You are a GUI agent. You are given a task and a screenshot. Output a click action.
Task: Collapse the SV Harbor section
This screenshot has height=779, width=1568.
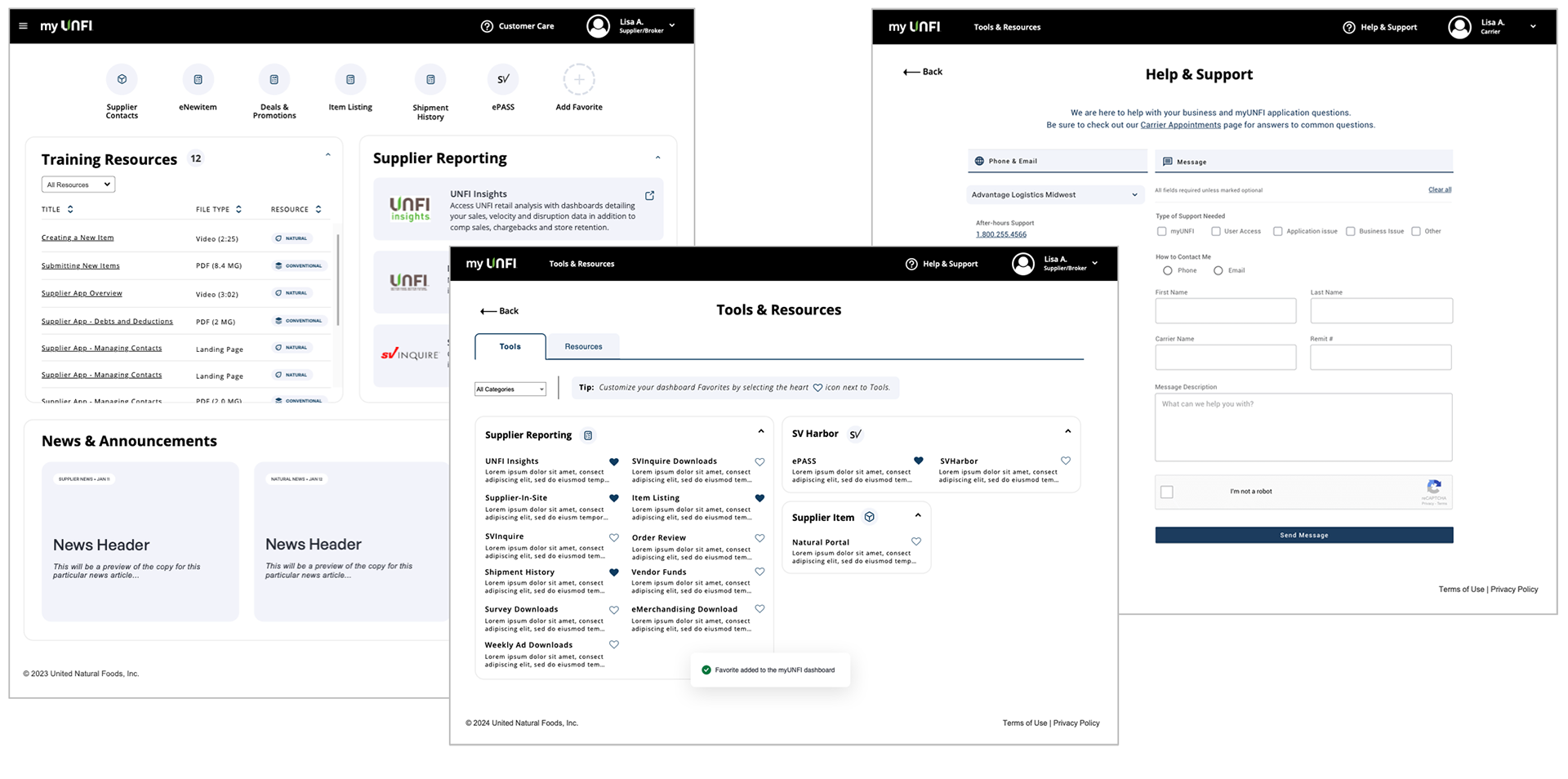point(1068,431)
